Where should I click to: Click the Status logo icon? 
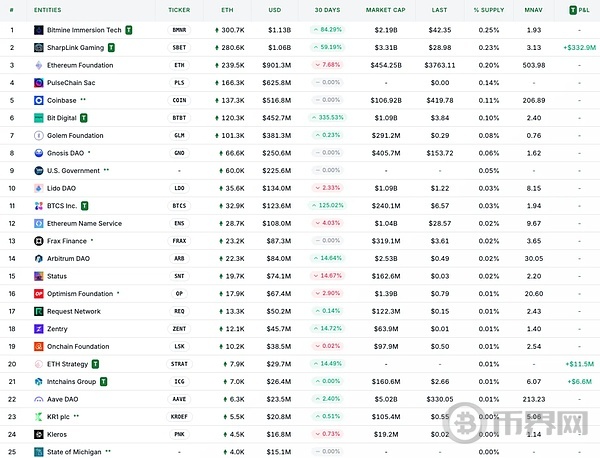(x=39, y=276)
